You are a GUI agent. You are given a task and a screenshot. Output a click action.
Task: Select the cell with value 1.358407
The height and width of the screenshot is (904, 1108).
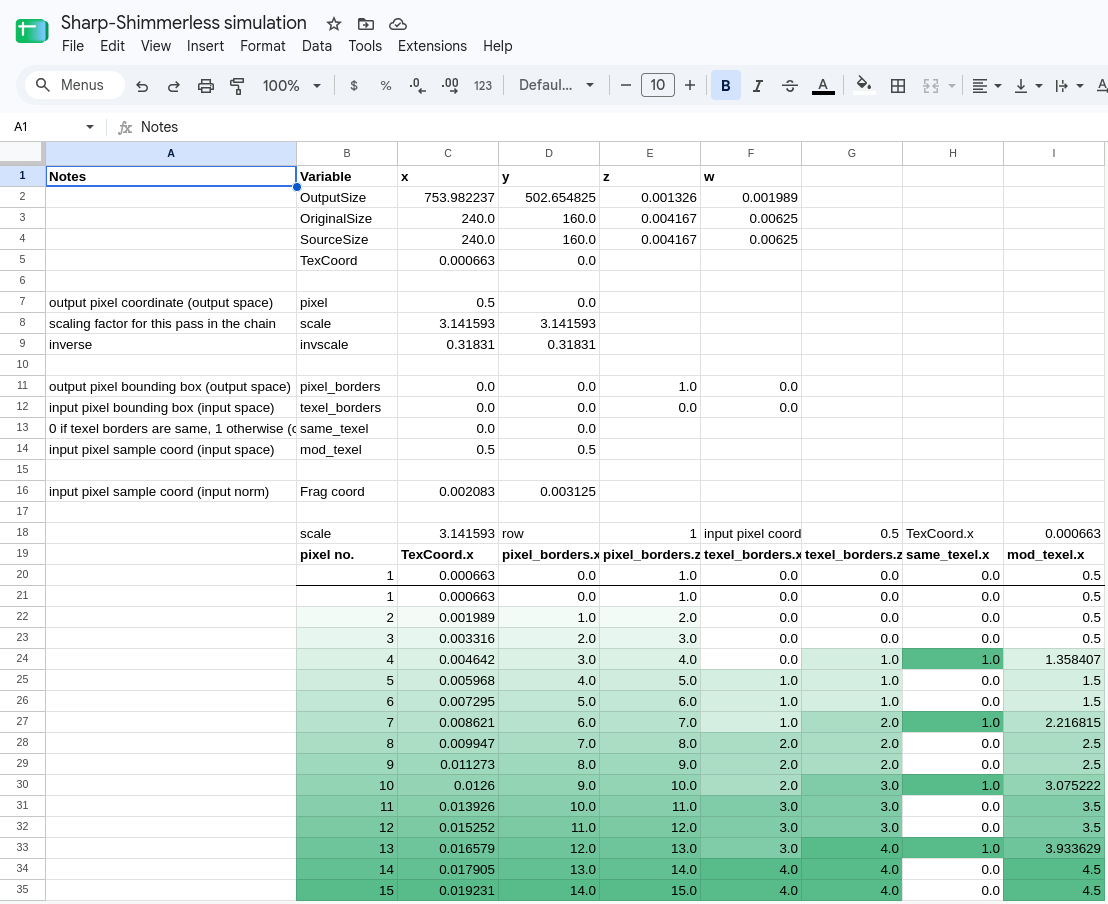(1054, 659)
